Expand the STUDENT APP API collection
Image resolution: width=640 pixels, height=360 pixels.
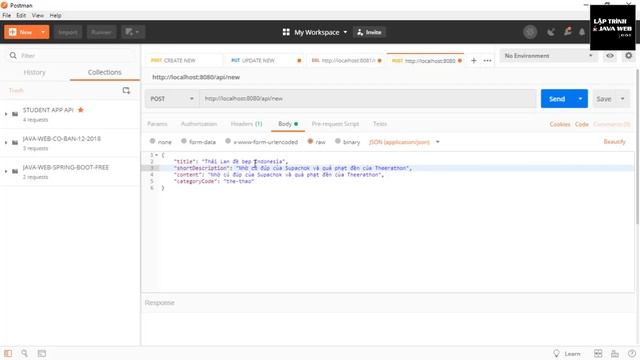pos(6,114)
